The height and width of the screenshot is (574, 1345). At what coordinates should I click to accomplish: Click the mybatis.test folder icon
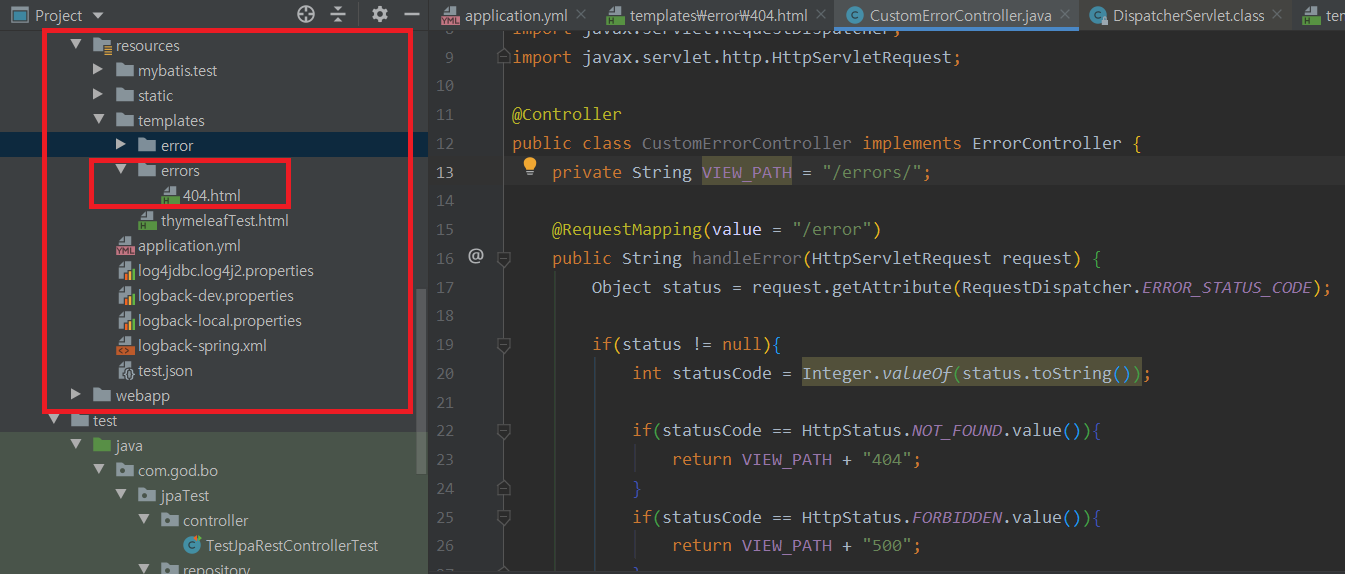pyautogui.click(x=125, y=70)
